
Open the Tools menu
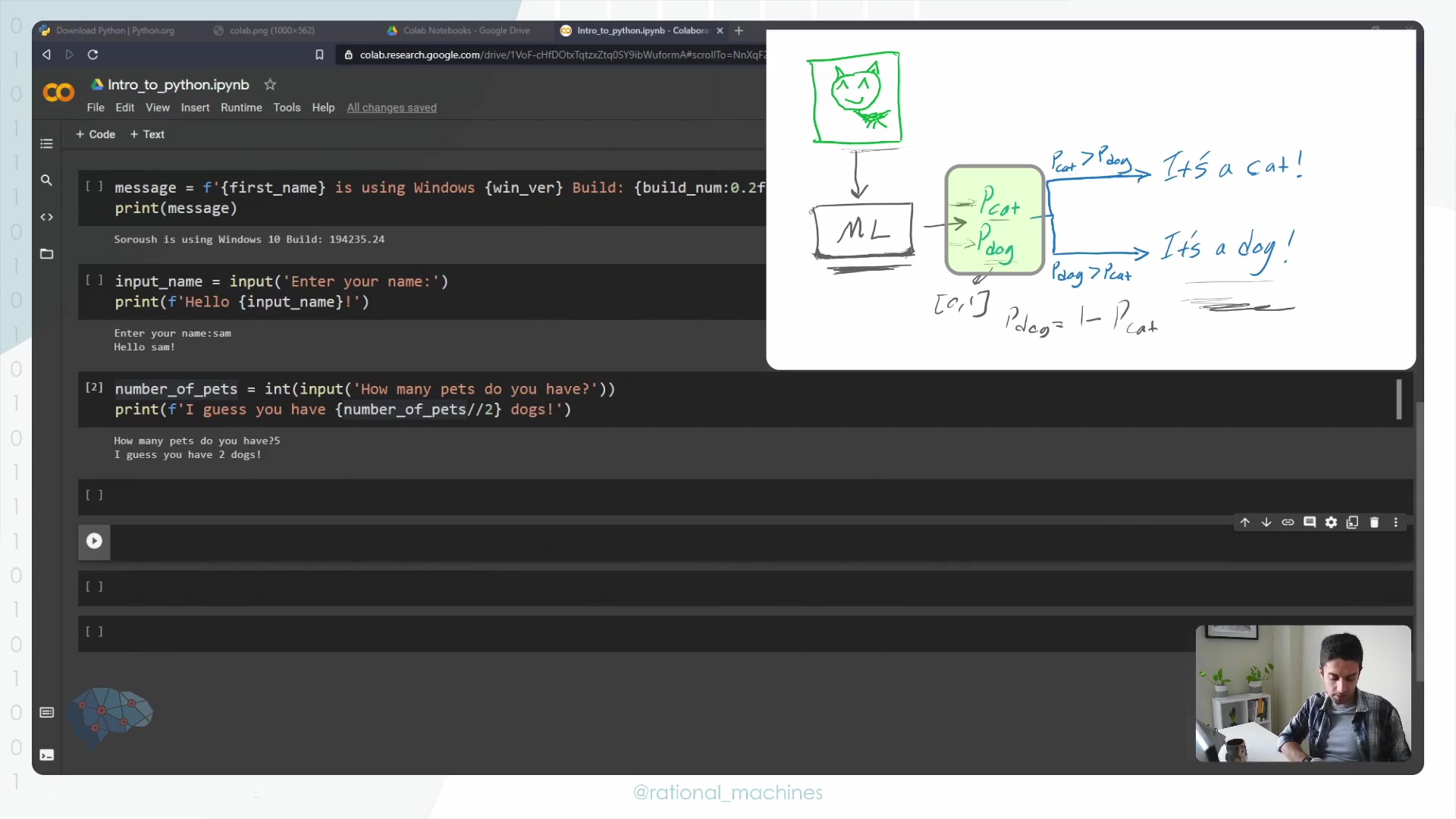coord(287,108)
